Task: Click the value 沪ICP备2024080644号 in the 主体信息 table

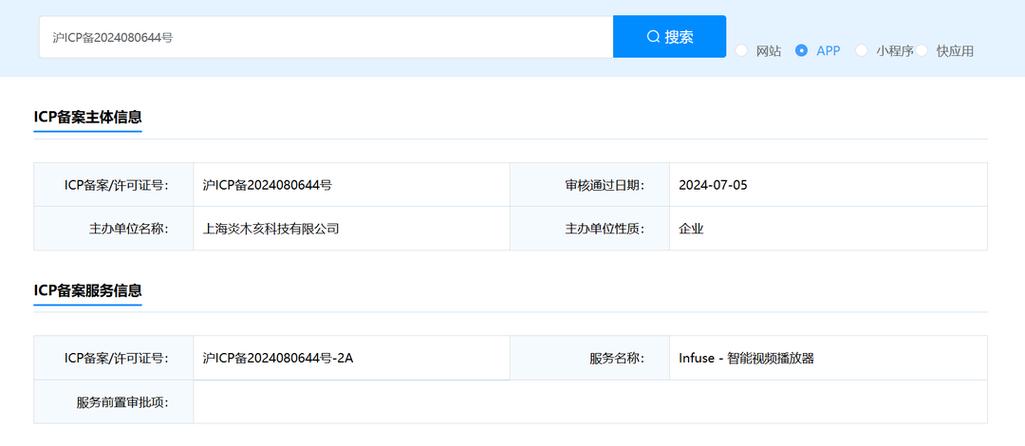Action: tap(267, 185)
